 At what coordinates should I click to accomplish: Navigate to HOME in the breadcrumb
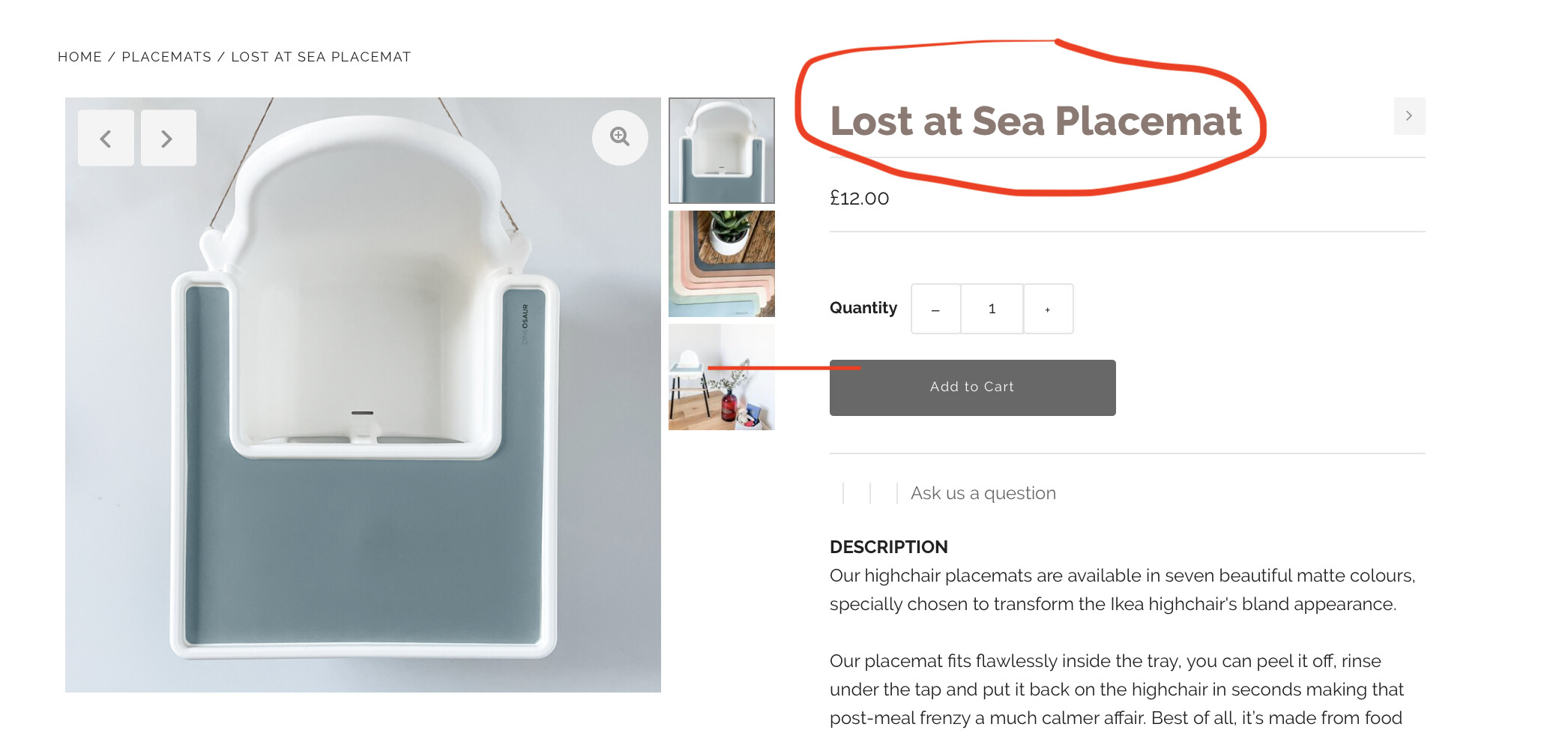point(79,57)
